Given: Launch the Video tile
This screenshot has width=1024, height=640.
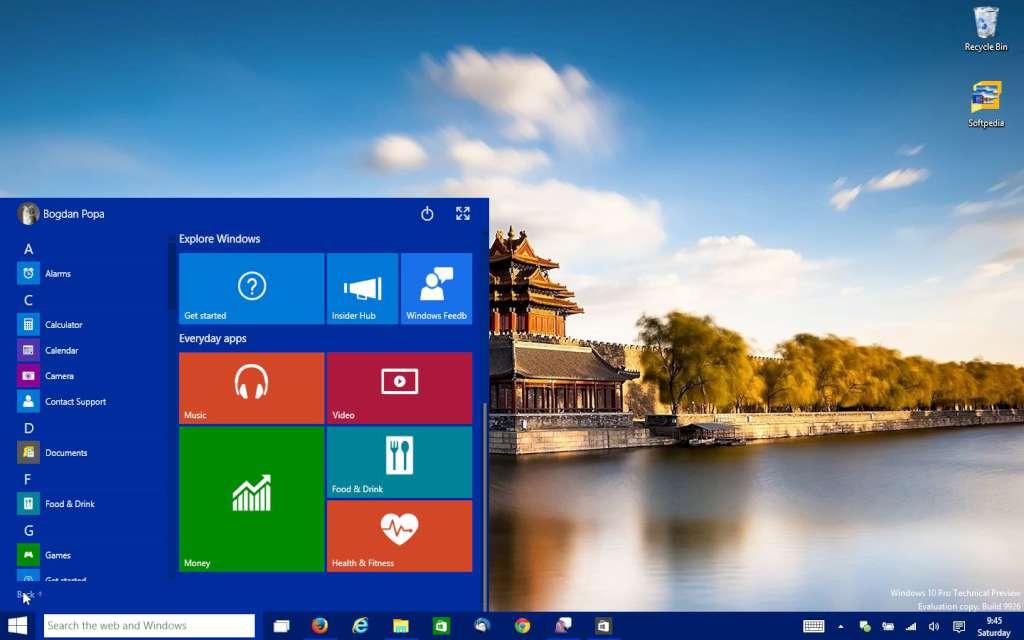Looking at the screenshot, I should pyautogui.click(x=399, y=388).
